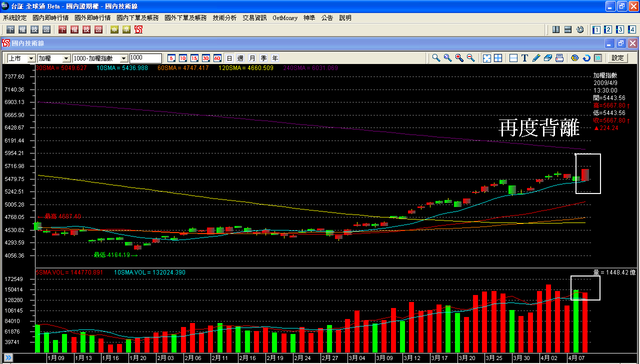Click the third blue toolbar icon

(35, 30)
